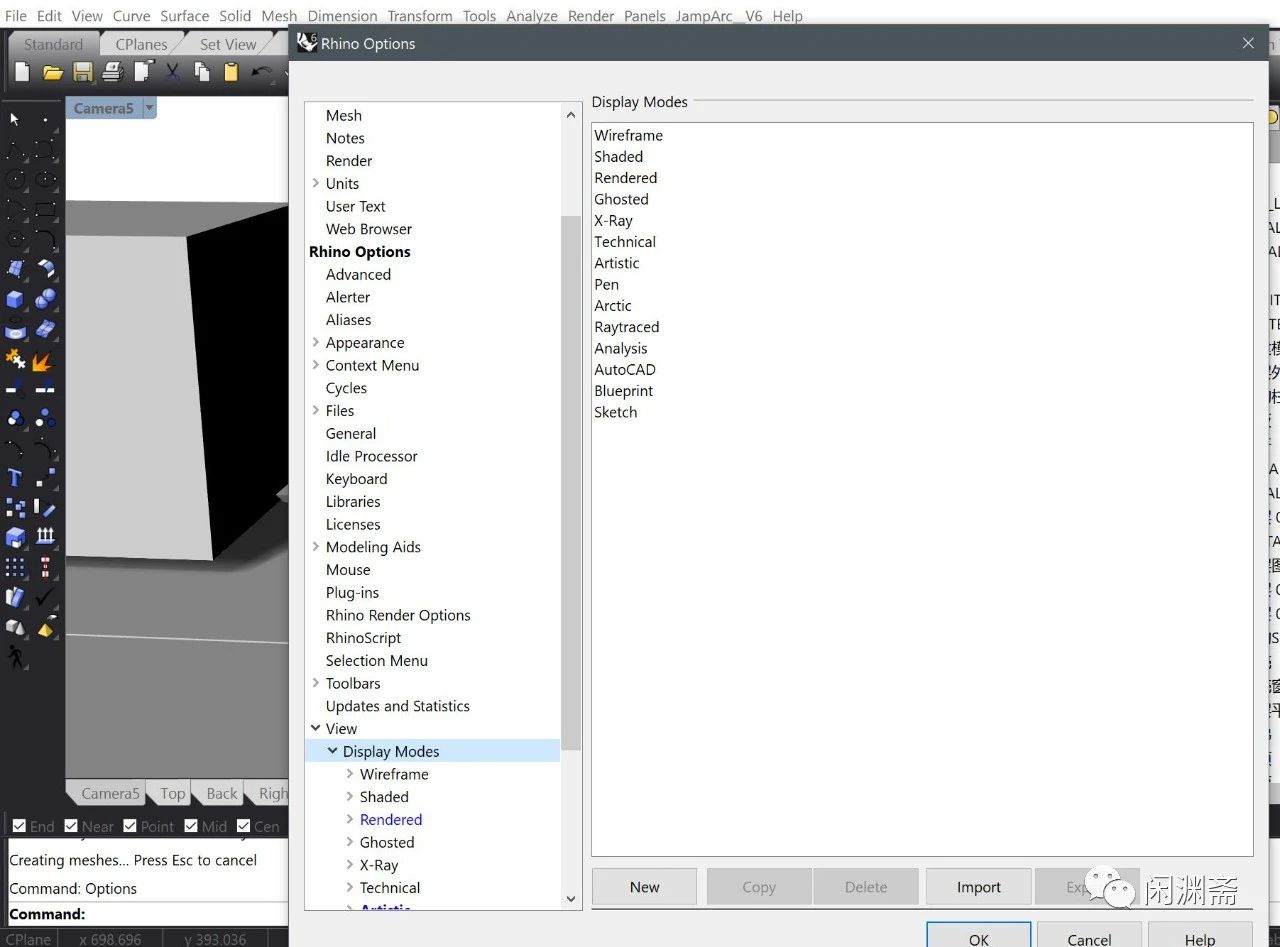
Task: Click the options tree vertical scrollbar thumb
Action: [x=571, y=483]
